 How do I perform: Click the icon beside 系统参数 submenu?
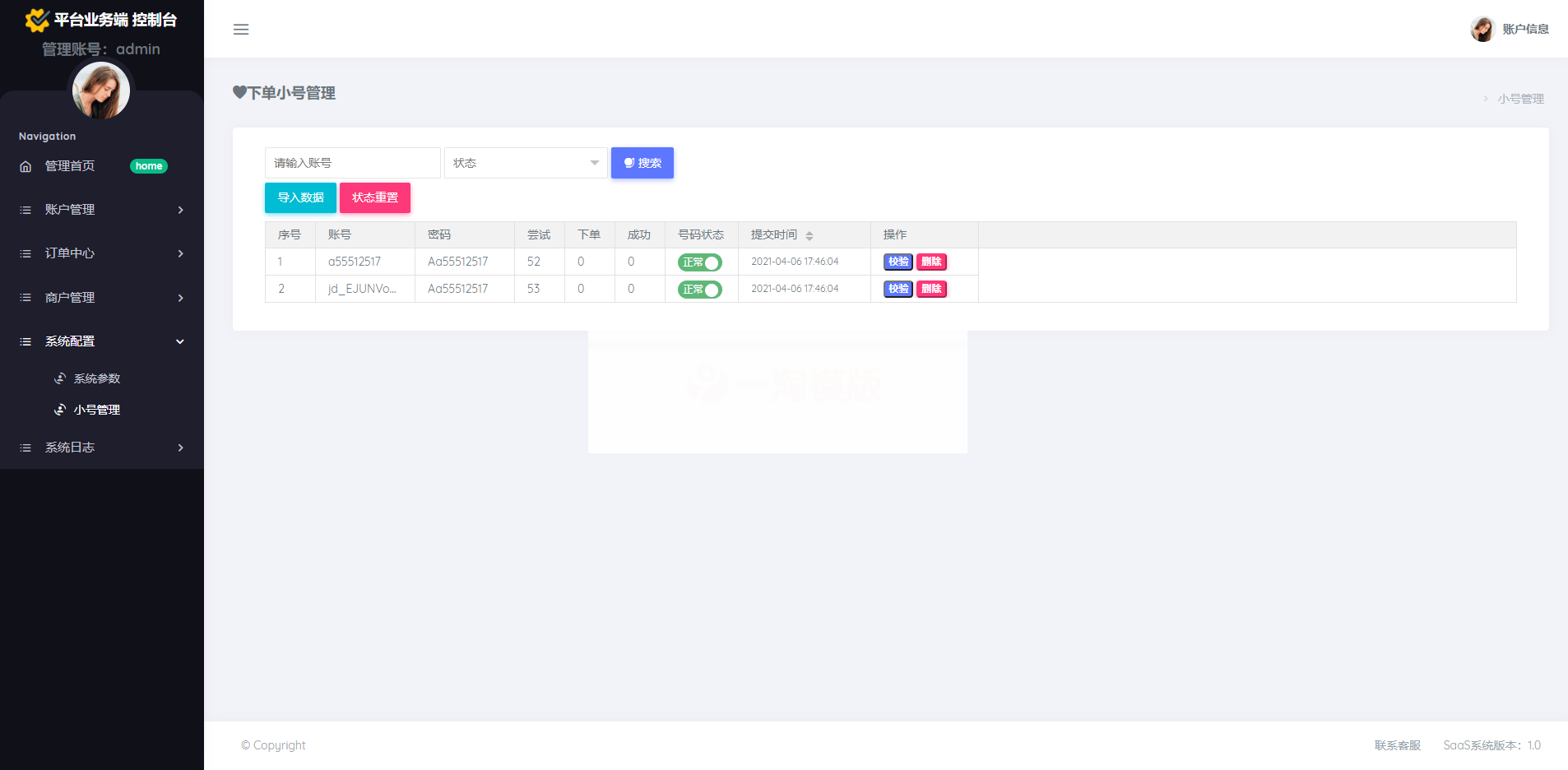(x=60, y=378)
